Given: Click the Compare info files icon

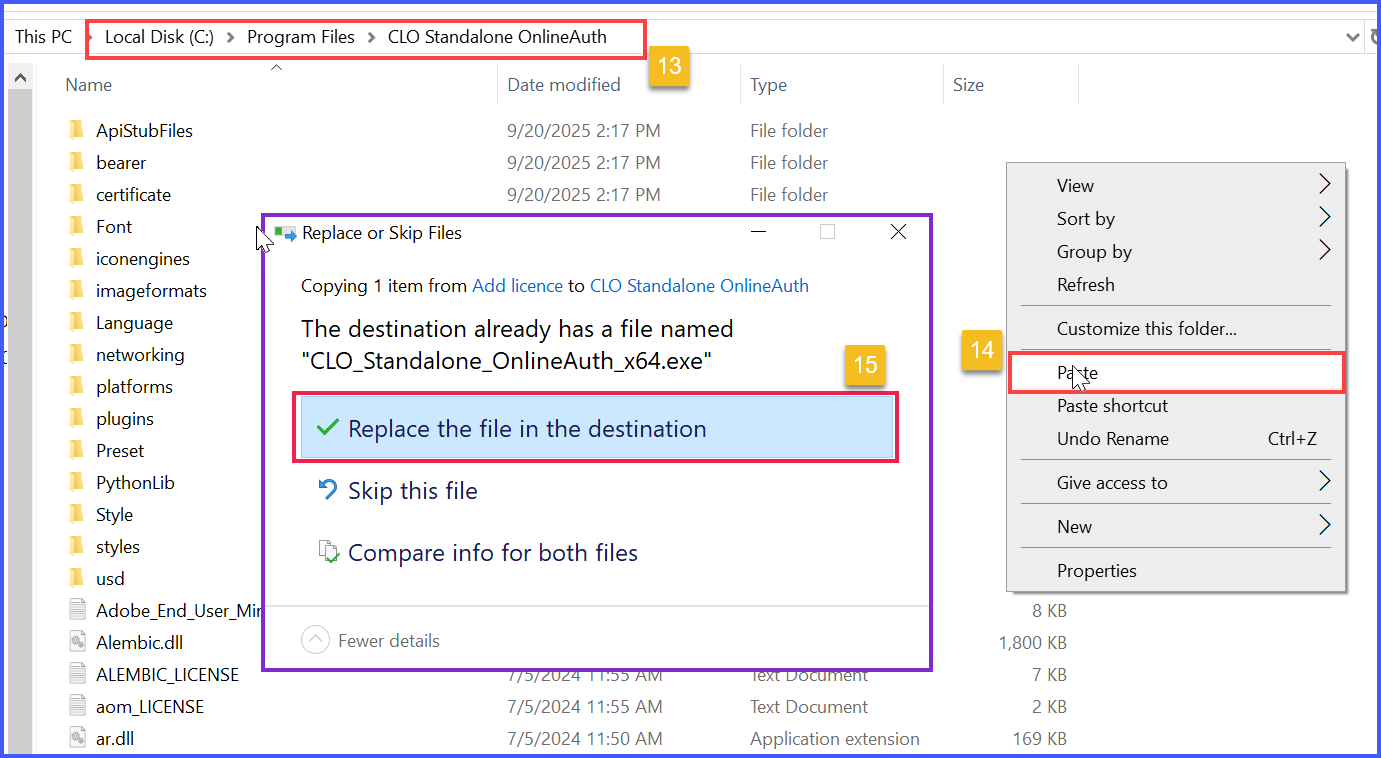Looking at the screenshot, I should [x=328, y=553].
